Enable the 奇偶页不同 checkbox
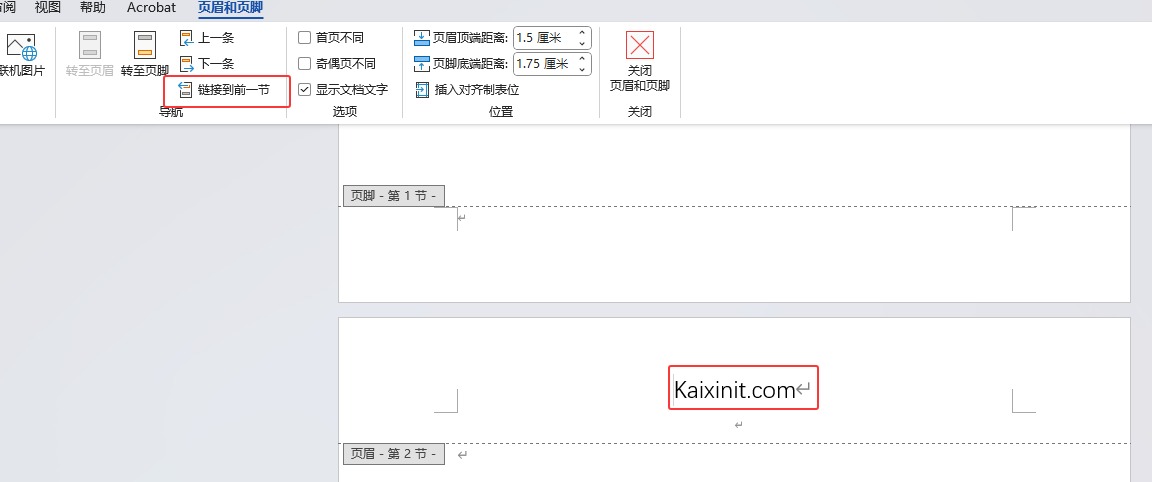Screen dimensions: 1152x482 pyautogui.click(x=305, y=64)
